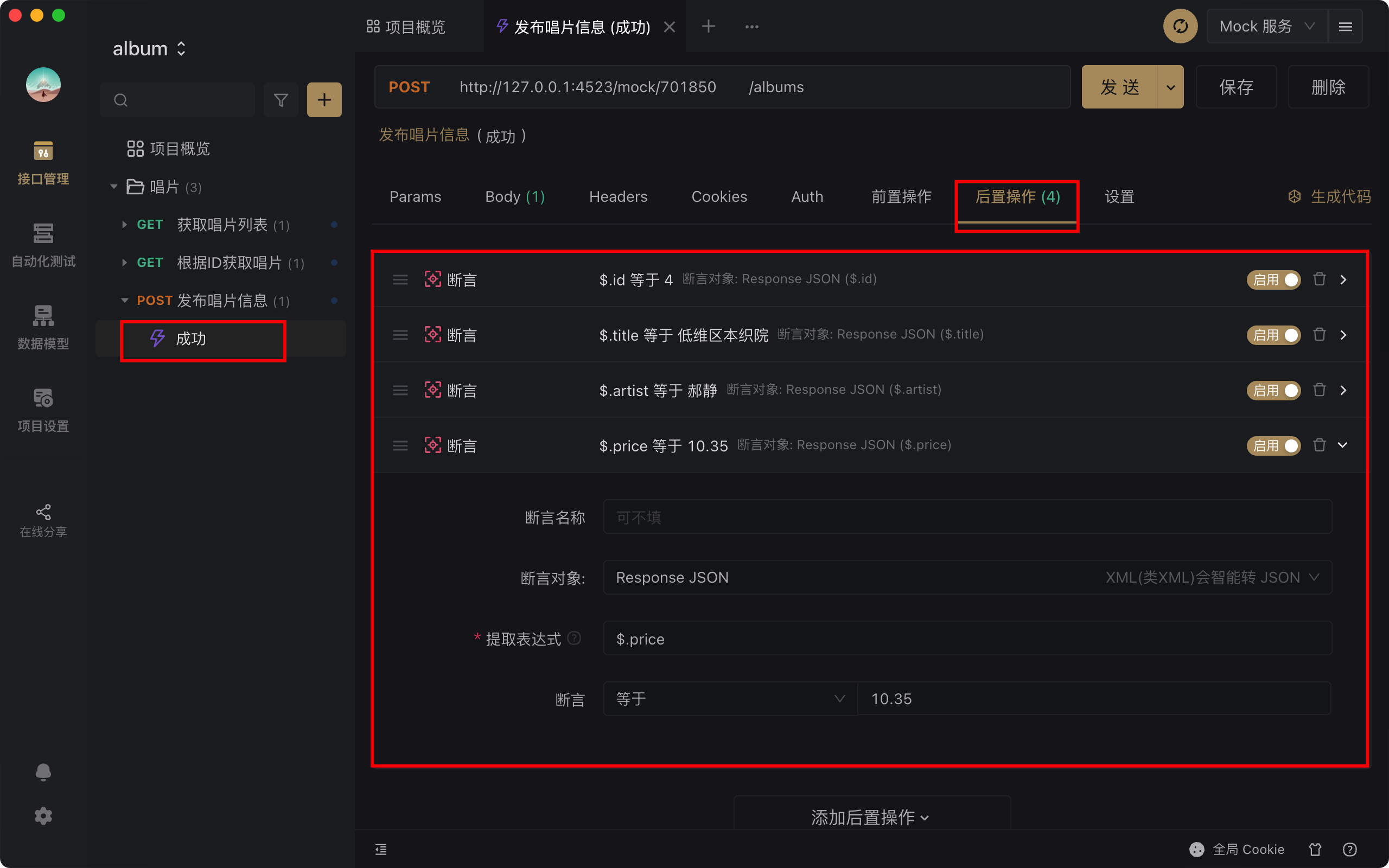Image resolution: width=1389 pixels, height=868 pixels.
Task: Open the Mock 服务 environment dropdown
Action: 1267,27
